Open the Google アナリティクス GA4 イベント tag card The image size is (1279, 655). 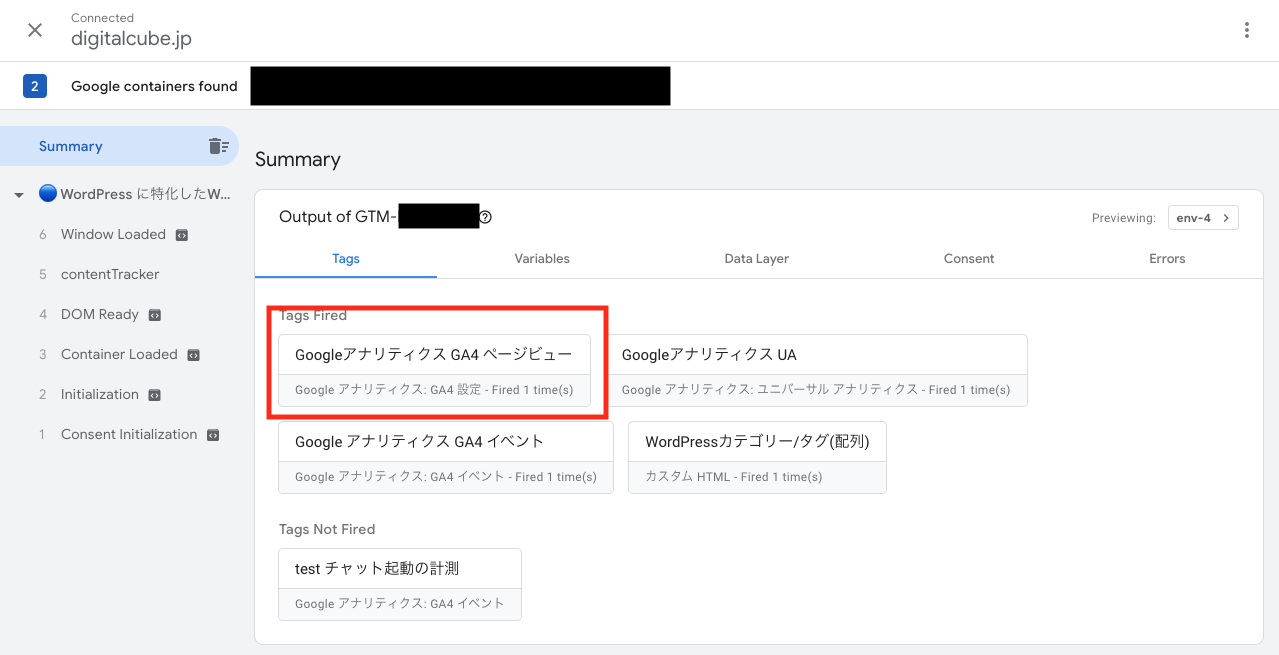[x=446, y=457]
